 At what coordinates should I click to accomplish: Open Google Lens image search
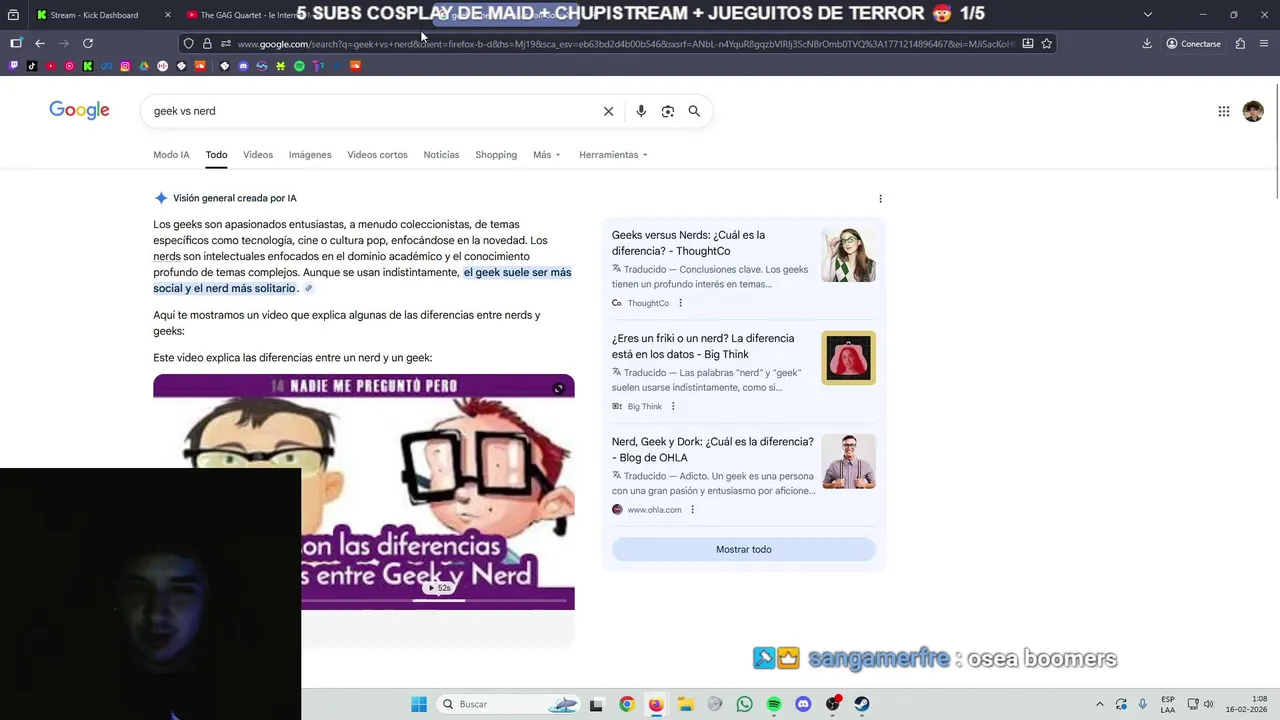[668, 111]
